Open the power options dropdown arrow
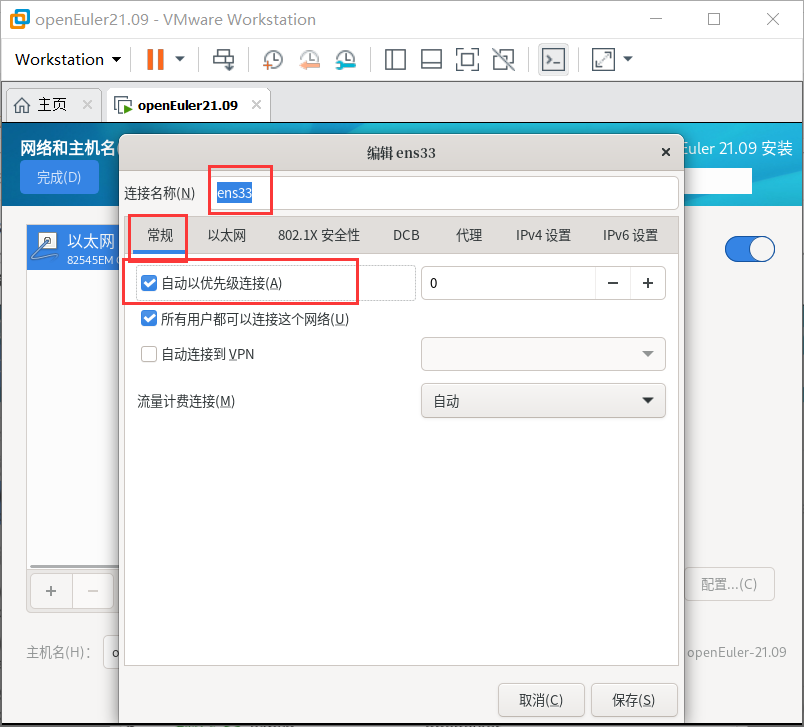This screenshot has width=804, height=727. point(179,59)
